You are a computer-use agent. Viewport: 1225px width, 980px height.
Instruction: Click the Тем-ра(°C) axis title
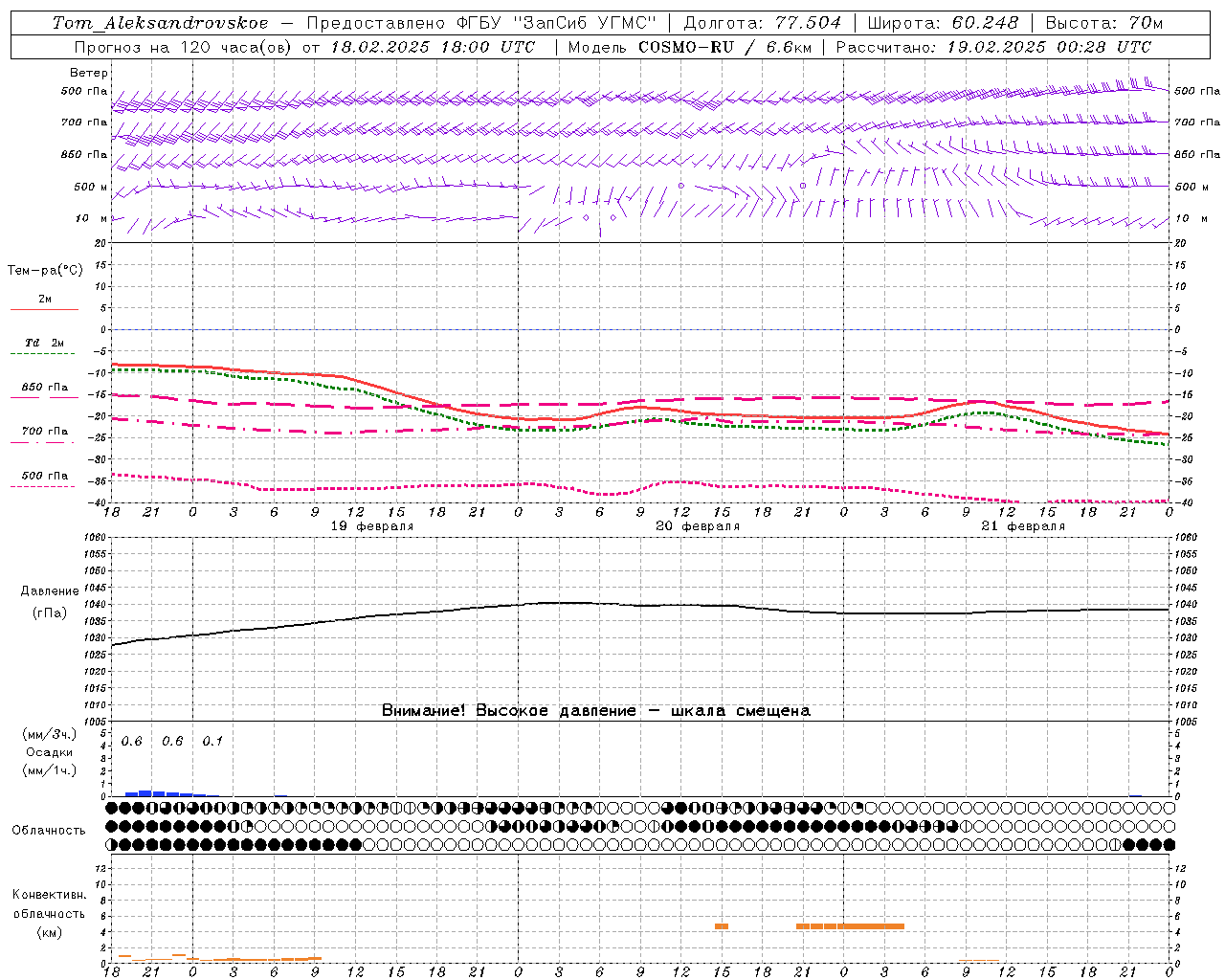tap(45, 271)
